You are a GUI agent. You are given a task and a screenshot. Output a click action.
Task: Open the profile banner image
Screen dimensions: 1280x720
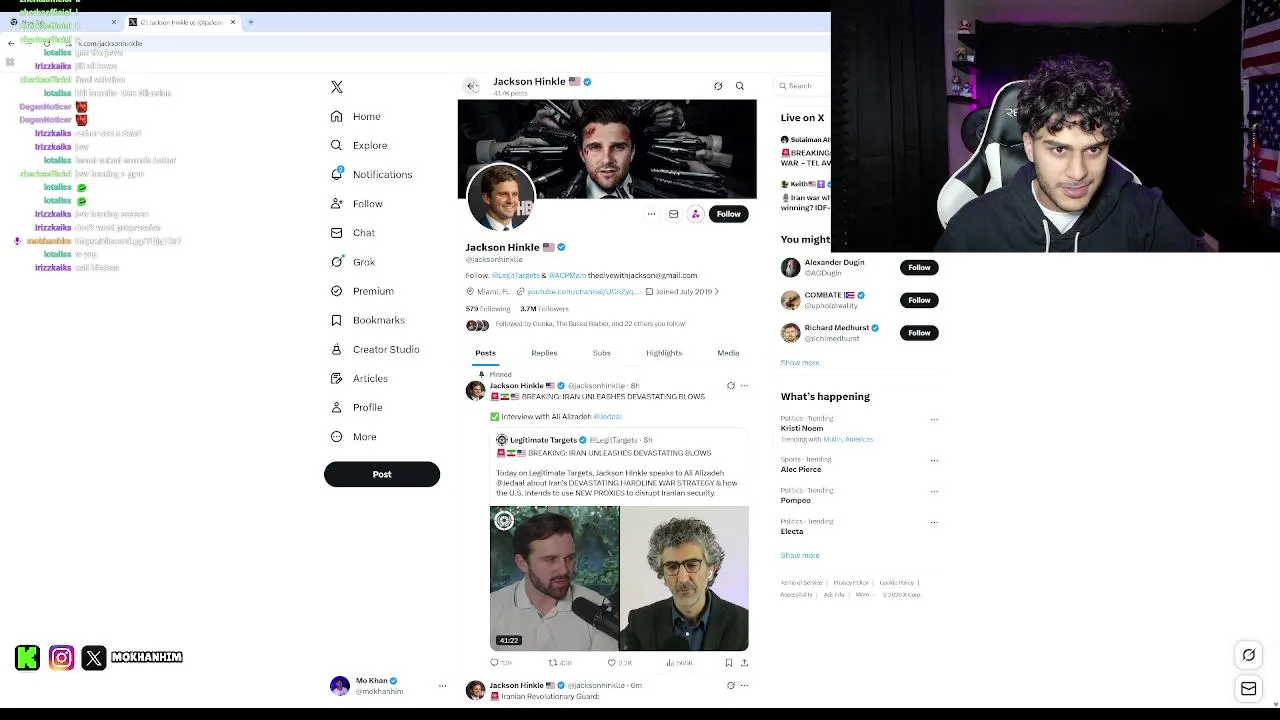coord(607,149)
